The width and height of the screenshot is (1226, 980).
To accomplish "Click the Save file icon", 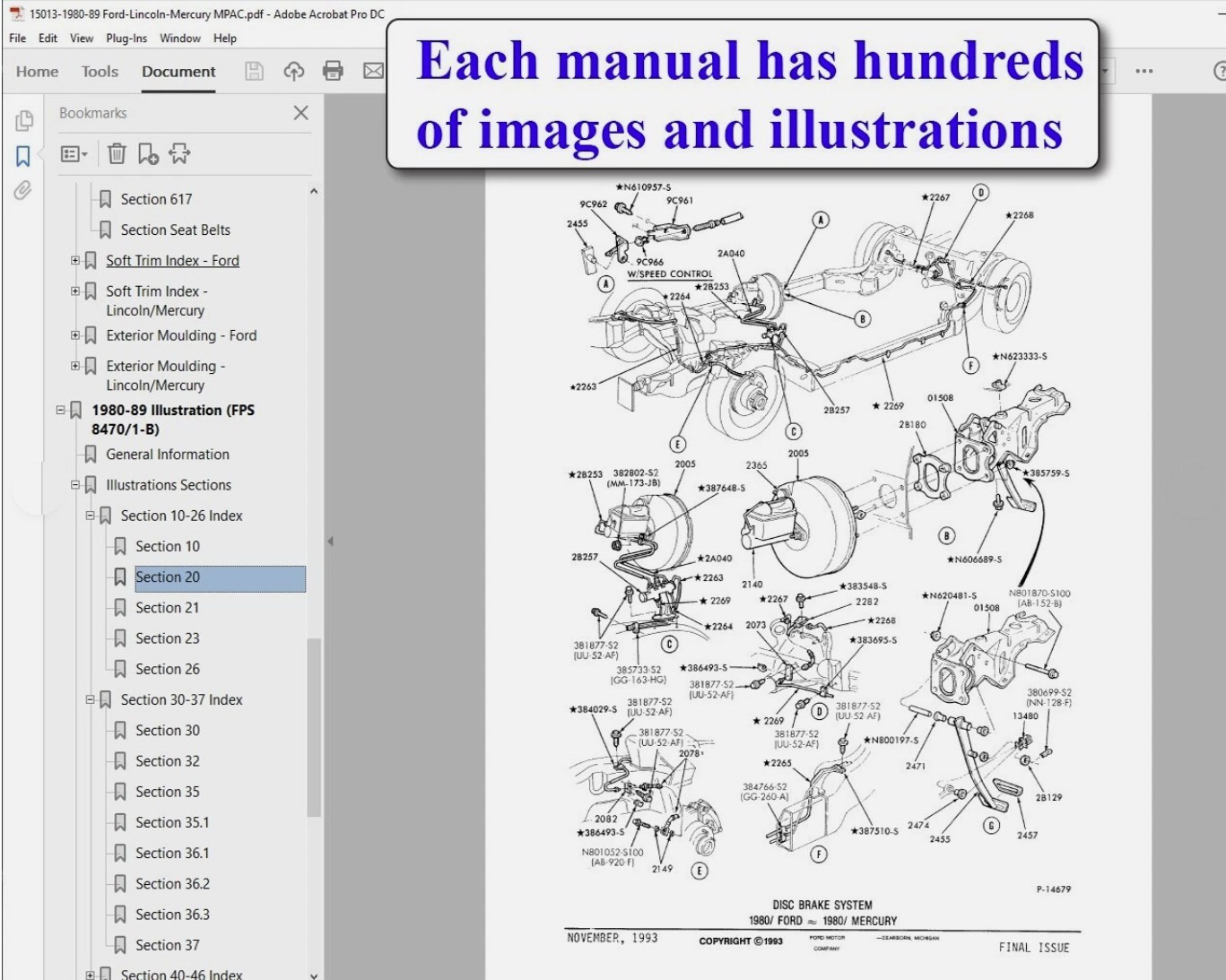I will [x=254, y=72].
